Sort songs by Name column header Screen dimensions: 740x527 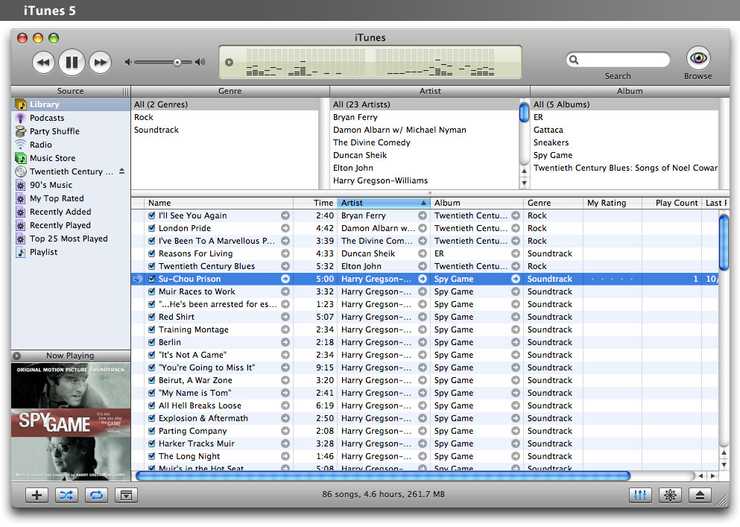[x=219, y=203]
